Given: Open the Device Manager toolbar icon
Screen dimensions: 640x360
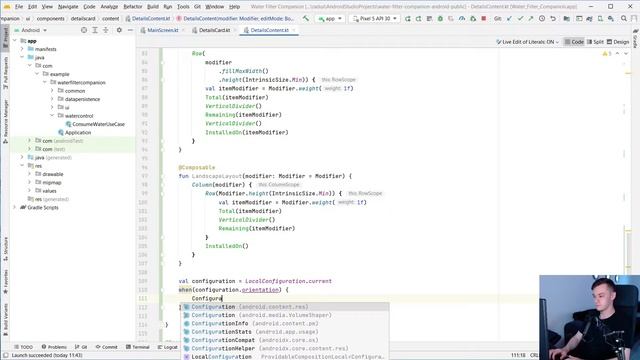Looking at the screenshot, I should pos(600,18).
